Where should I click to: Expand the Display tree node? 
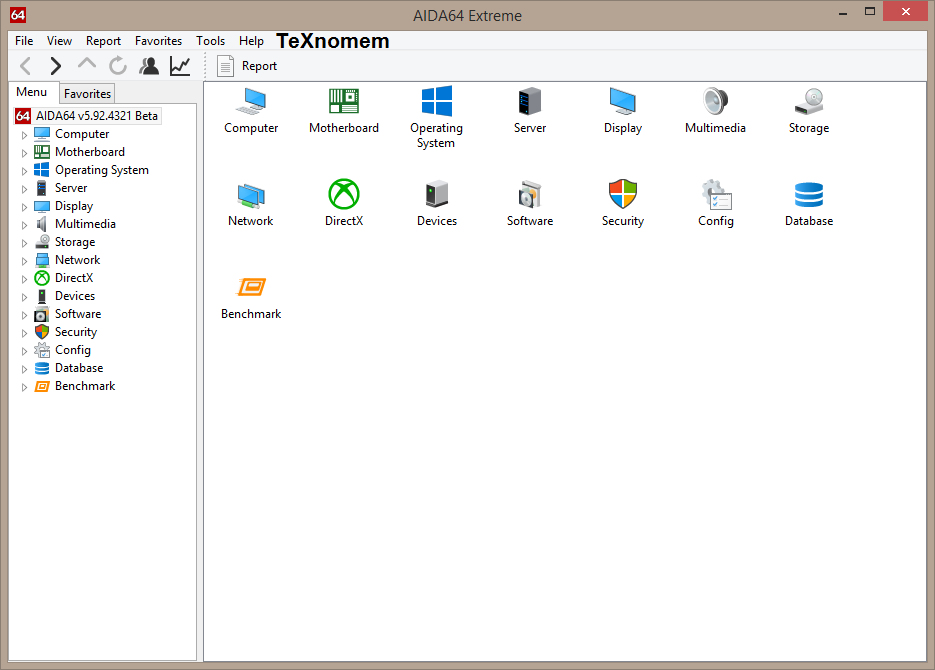pyautogui.click(x=24, y=207)
